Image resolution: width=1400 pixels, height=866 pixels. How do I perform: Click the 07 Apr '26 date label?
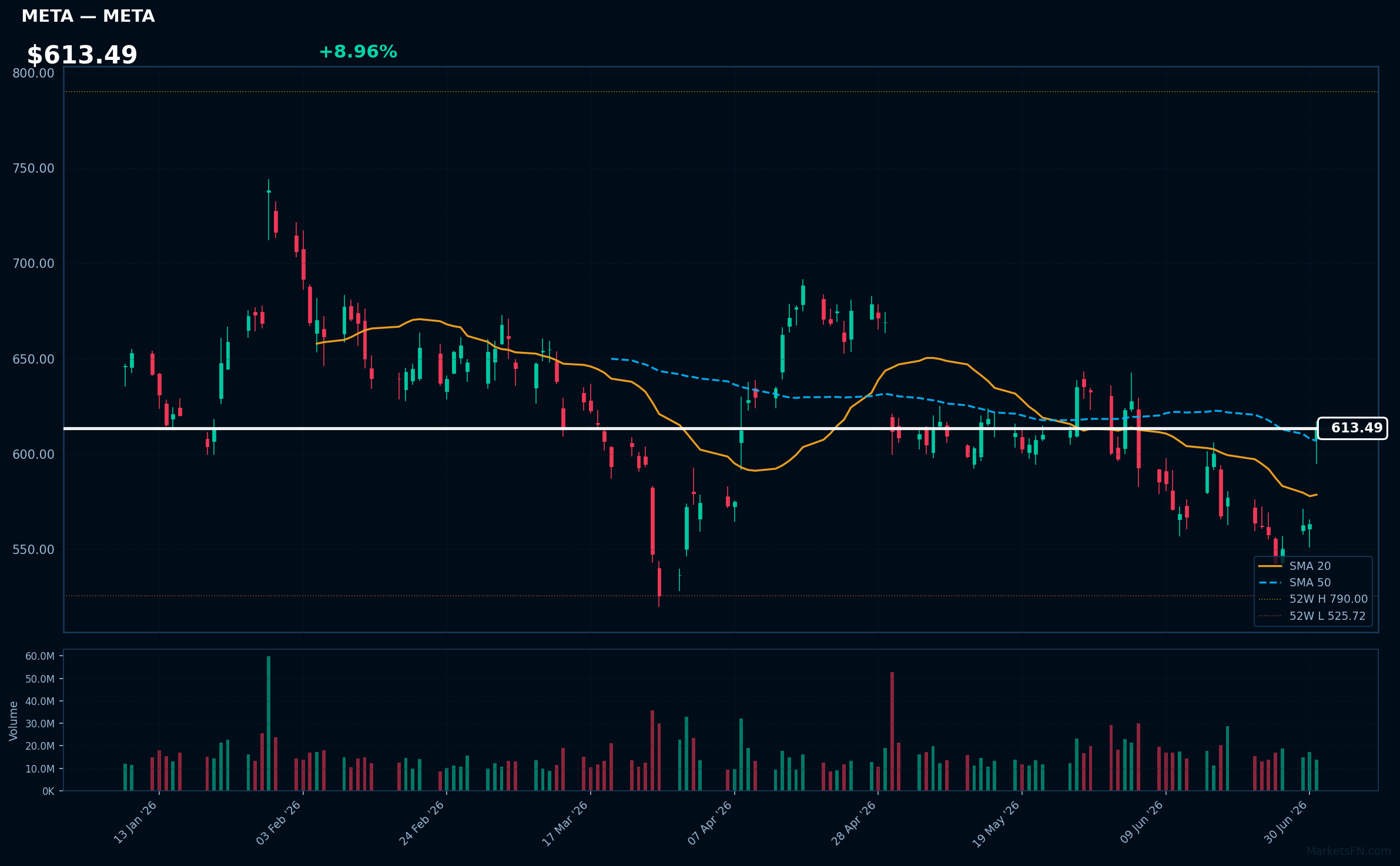(x=710, y=823)
